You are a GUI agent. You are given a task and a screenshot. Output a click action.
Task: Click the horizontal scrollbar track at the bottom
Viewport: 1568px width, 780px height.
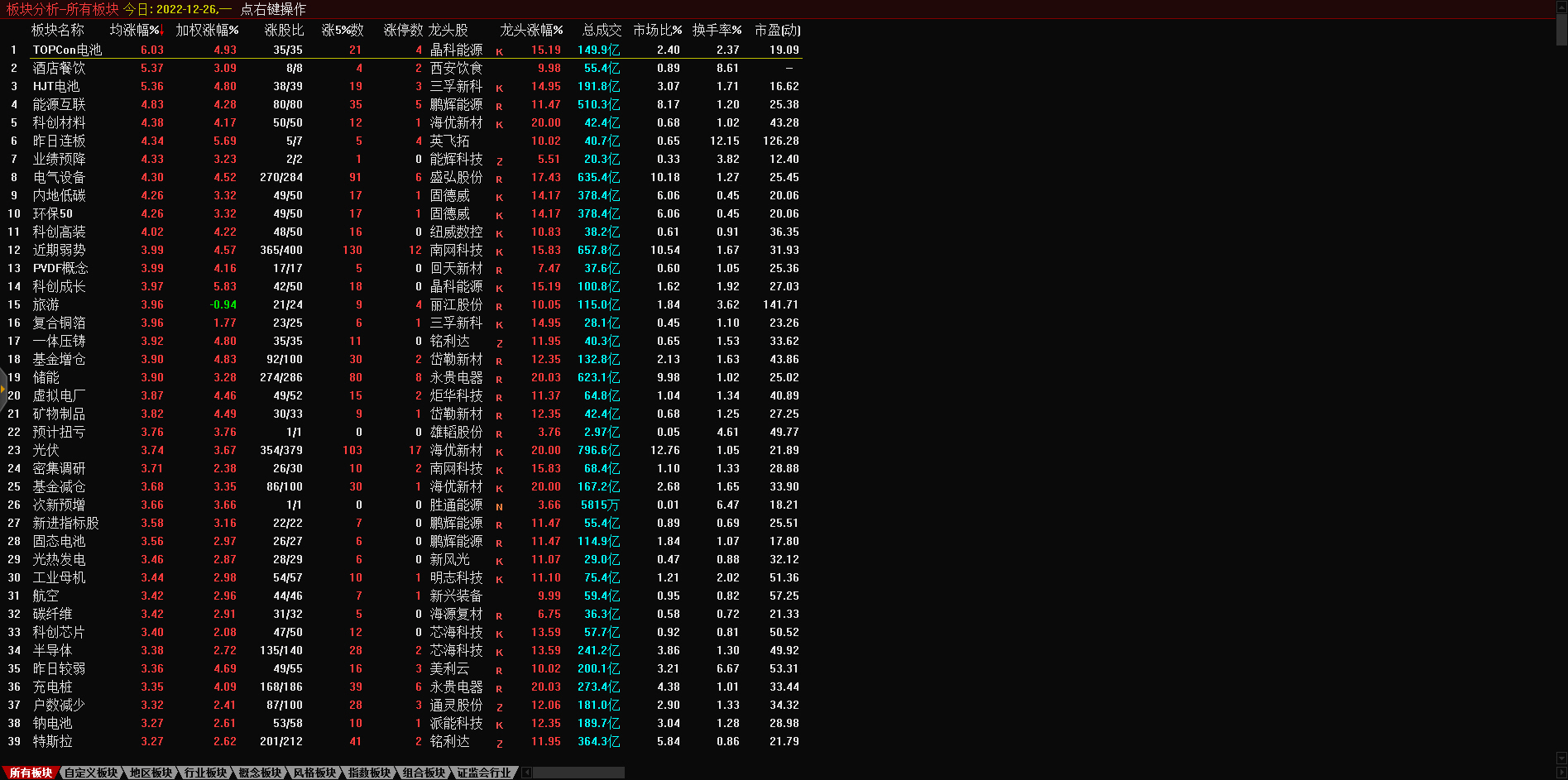[579, 773]
